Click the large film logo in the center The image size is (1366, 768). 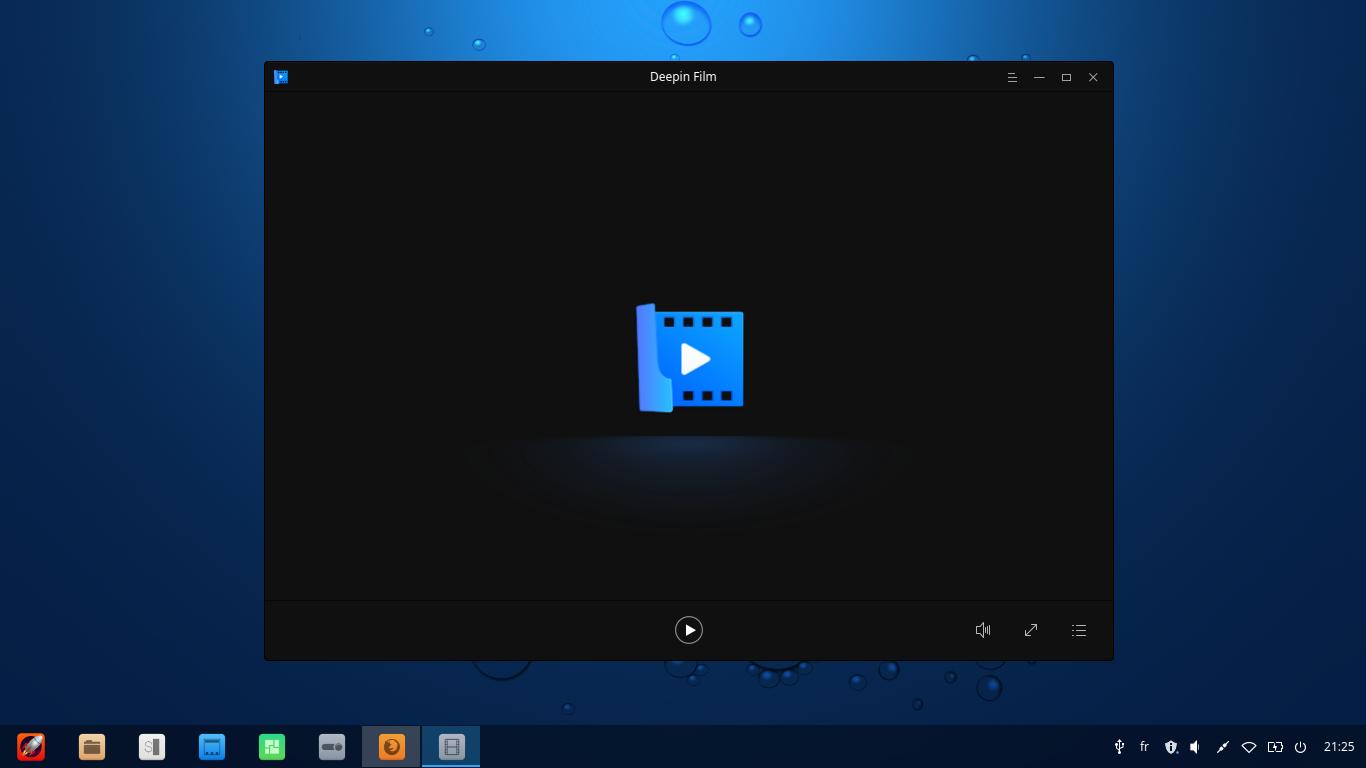[690, 358]
